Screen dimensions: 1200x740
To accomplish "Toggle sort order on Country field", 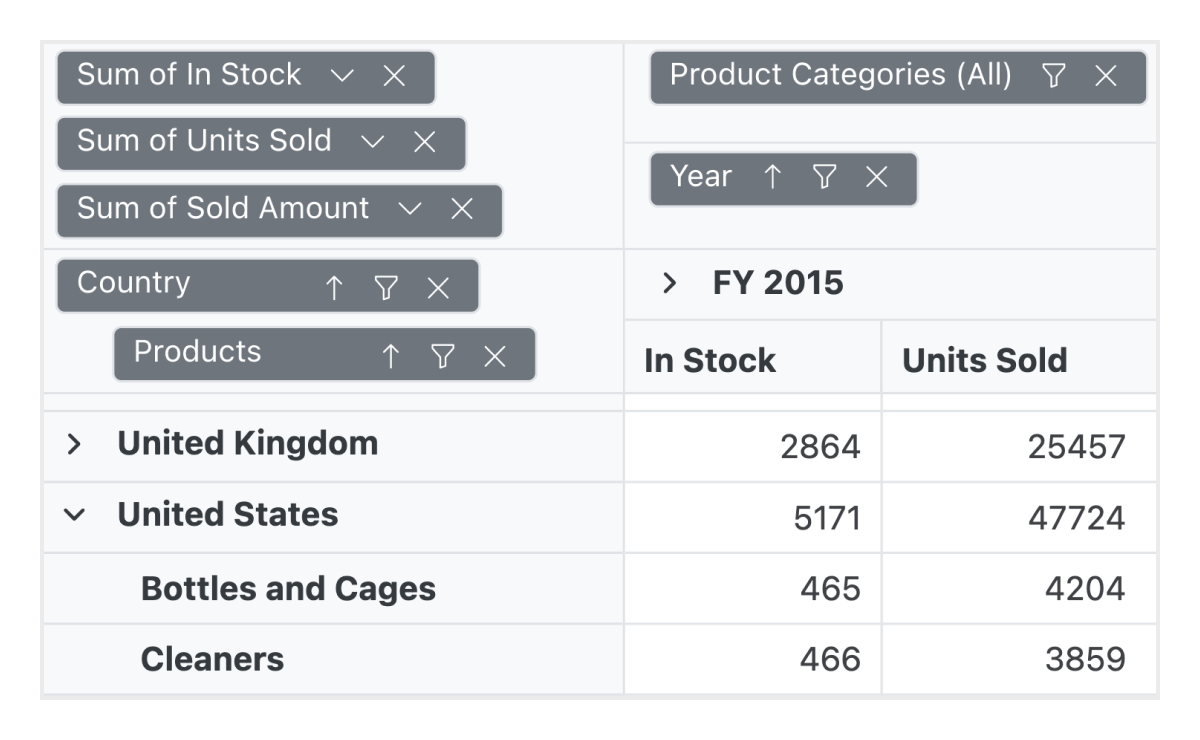I will pos(334,288).
